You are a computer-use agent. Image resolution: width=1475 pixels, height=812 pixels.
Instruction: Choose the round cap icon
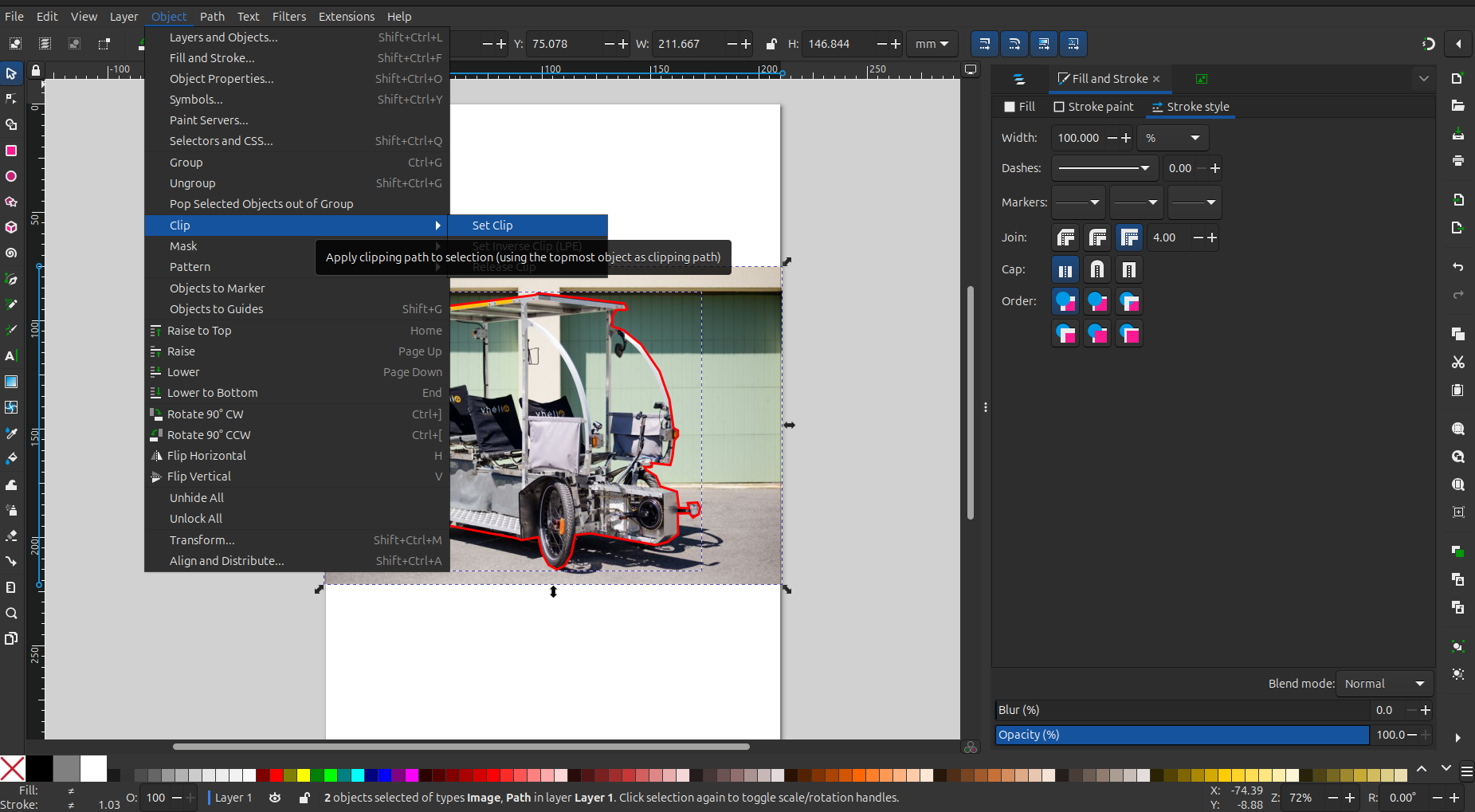[x=1097, y=270]
